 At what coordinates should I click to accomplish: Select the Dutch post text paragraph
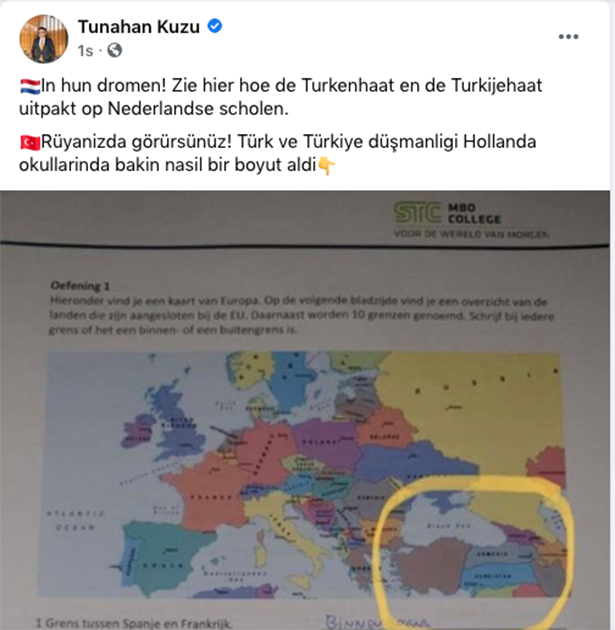pos(280,97)
